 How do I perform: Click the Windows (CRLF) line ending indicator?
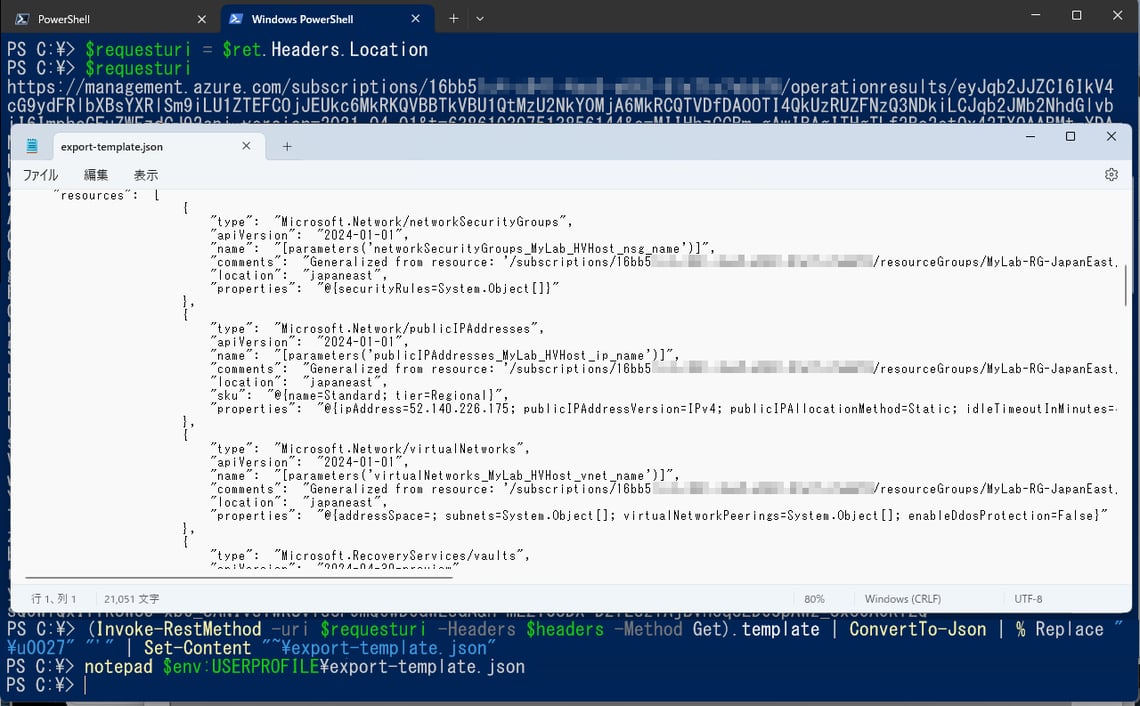(x=902, y=599)
